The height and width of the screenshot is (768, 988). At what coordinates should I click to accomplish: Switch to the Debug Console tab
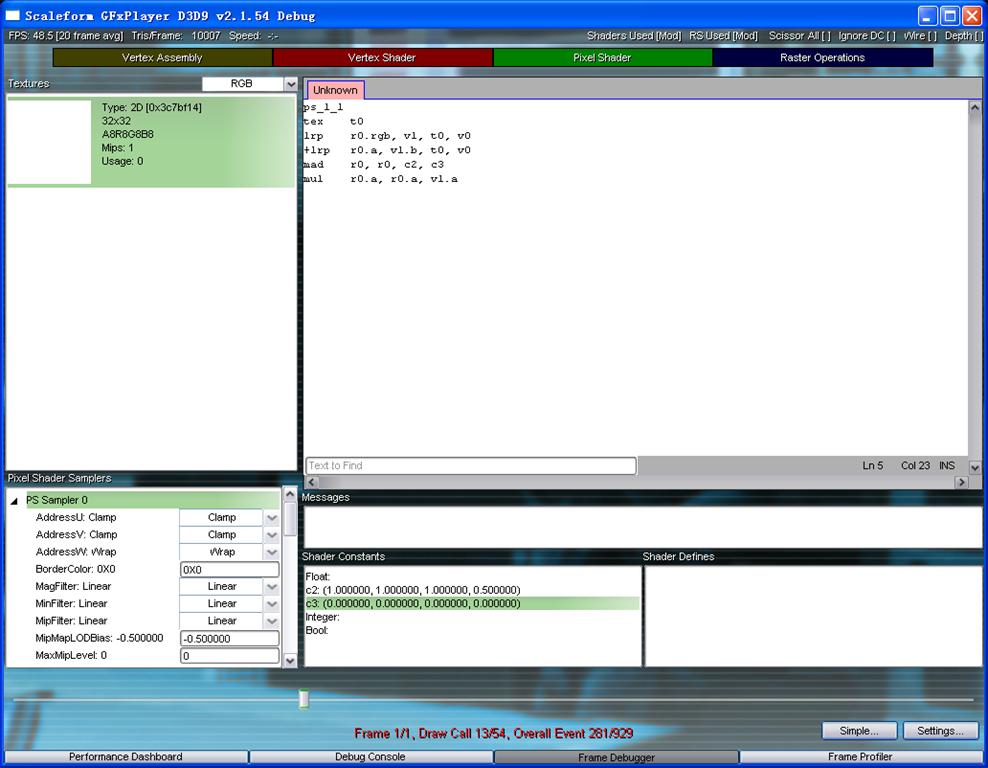pyautogui.click(x=370, y=757)
